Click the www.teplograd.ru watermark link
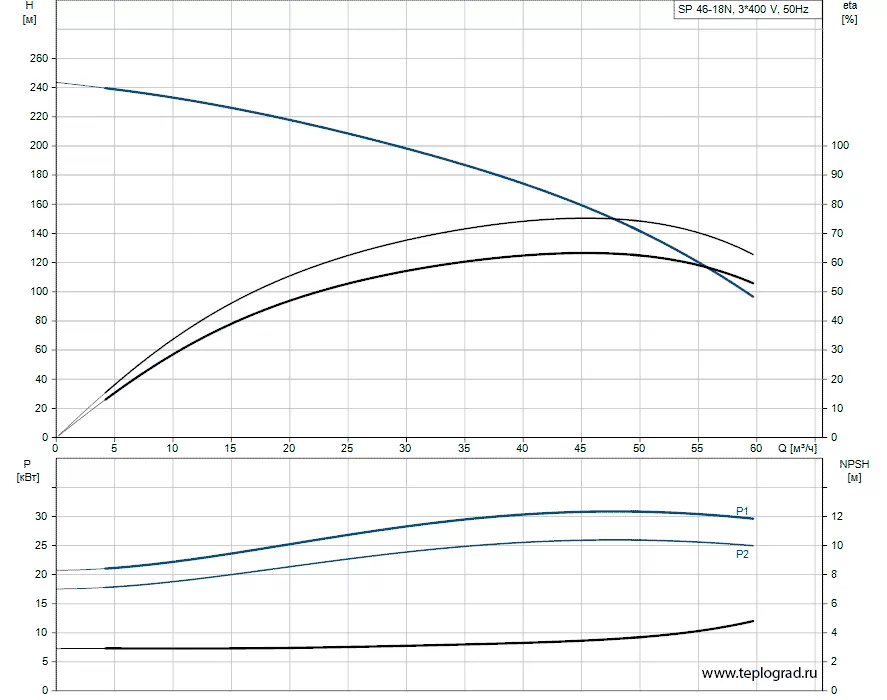887x700 pixels. click(x=759, y=673)
